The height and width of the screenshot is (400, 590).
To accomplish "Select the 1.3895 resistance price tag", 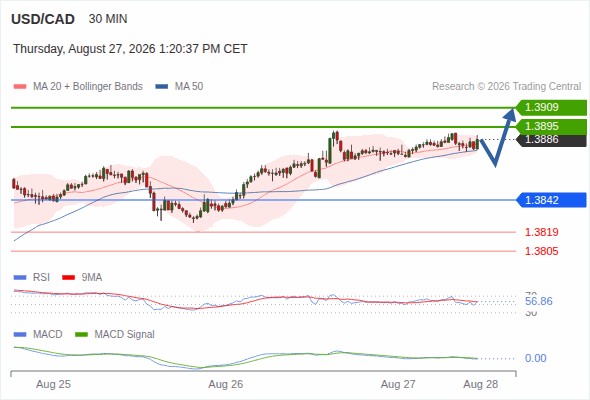I will coord(551,126).
